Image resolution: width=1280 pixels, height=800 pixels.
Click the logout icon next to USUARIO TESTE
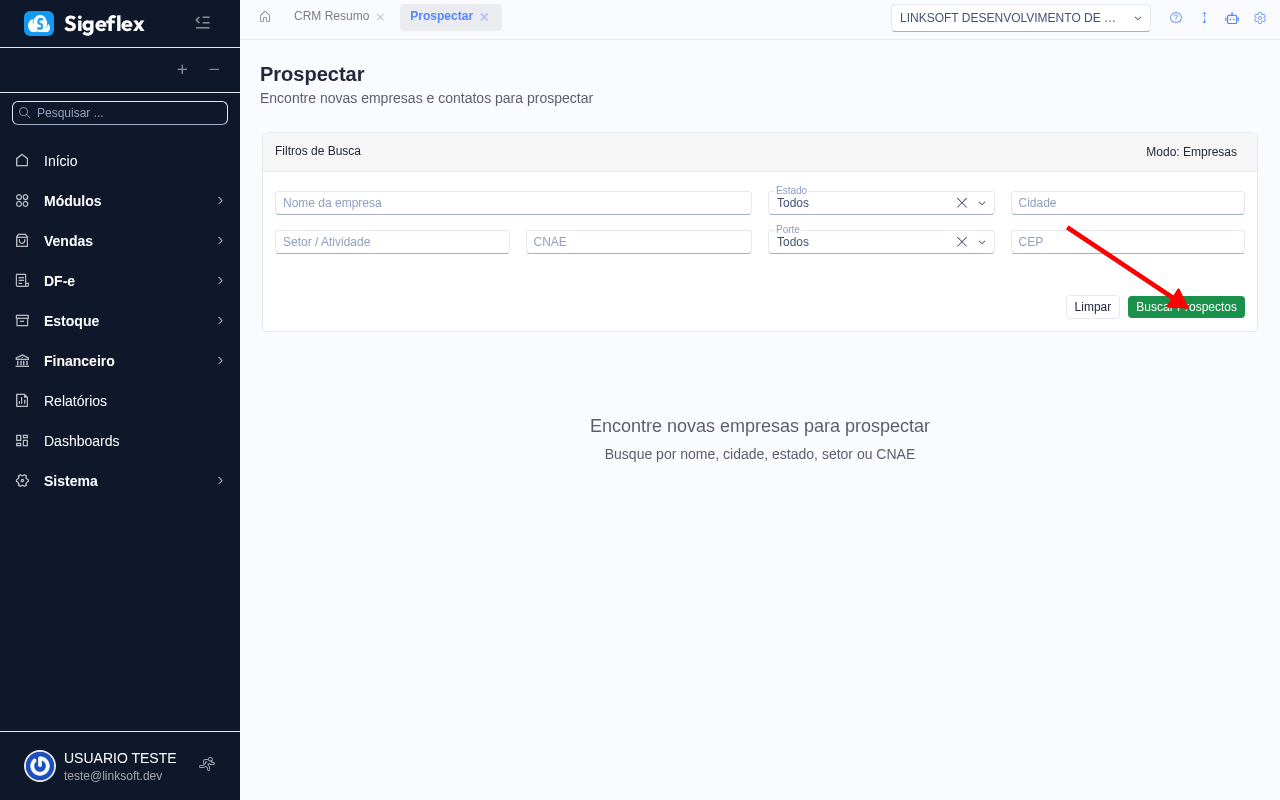click(206, 763)
